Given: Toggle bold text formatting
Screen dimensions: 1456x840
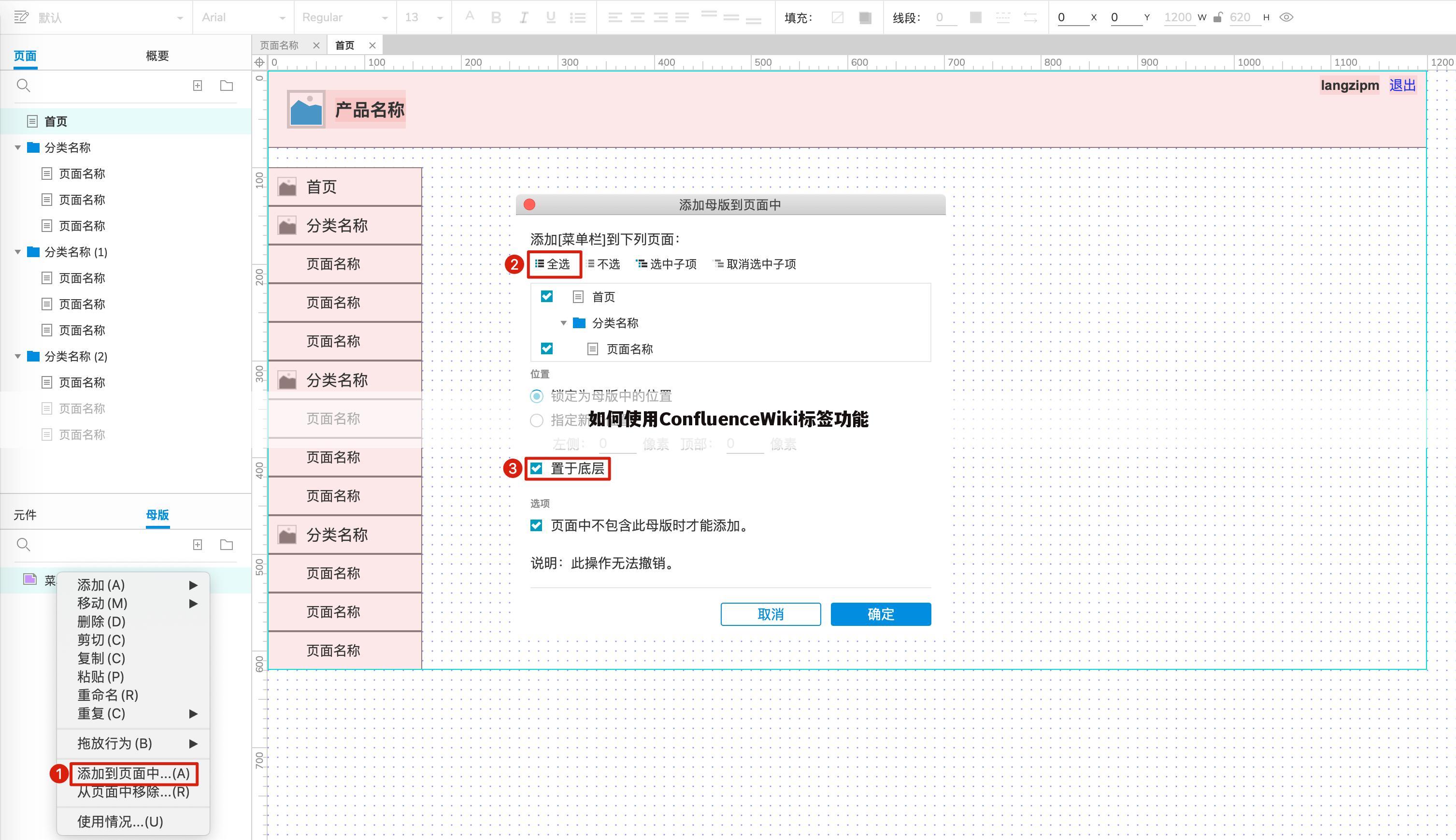Looking at the screenshot, I should pos(496,17).
